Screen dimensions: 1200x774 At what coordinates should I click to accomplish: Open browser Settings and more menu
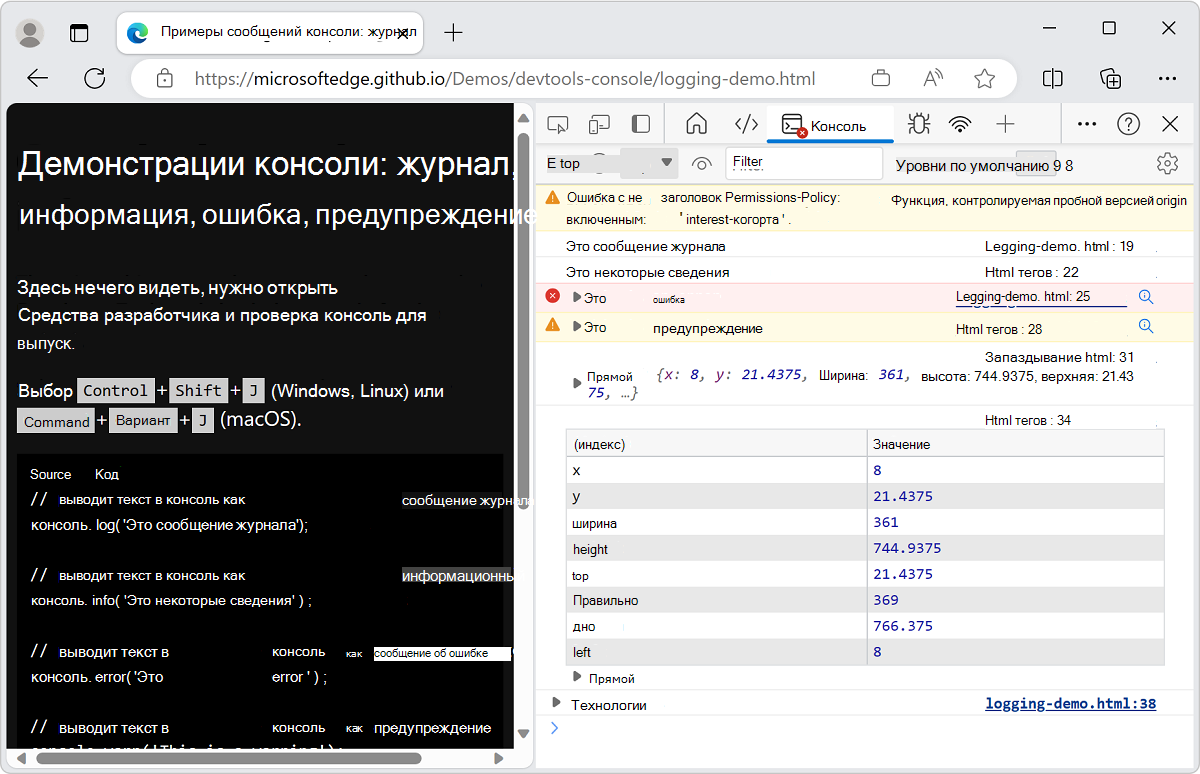[1167, 78]
